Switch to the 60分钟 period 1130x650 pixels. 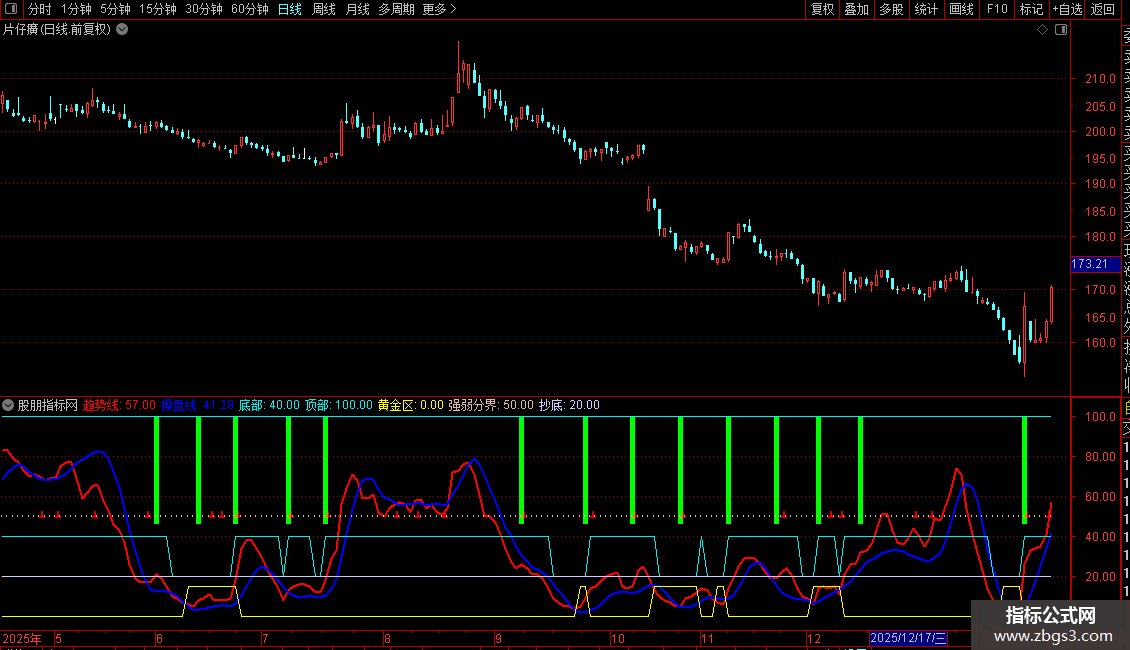(x=250, y=9)
